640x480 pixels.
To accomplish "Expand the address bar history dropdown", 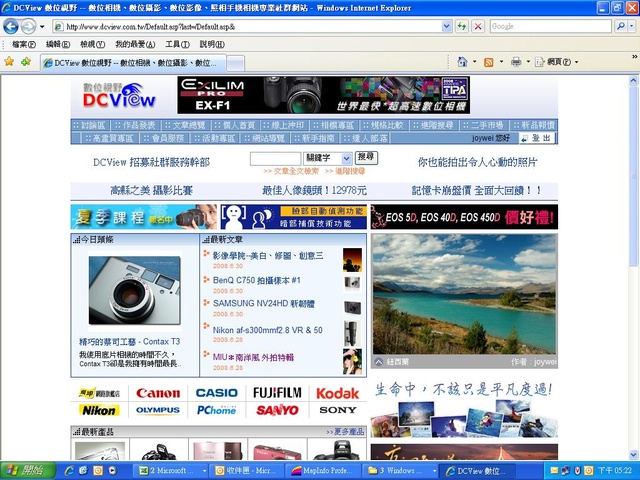I will (447, 27).
